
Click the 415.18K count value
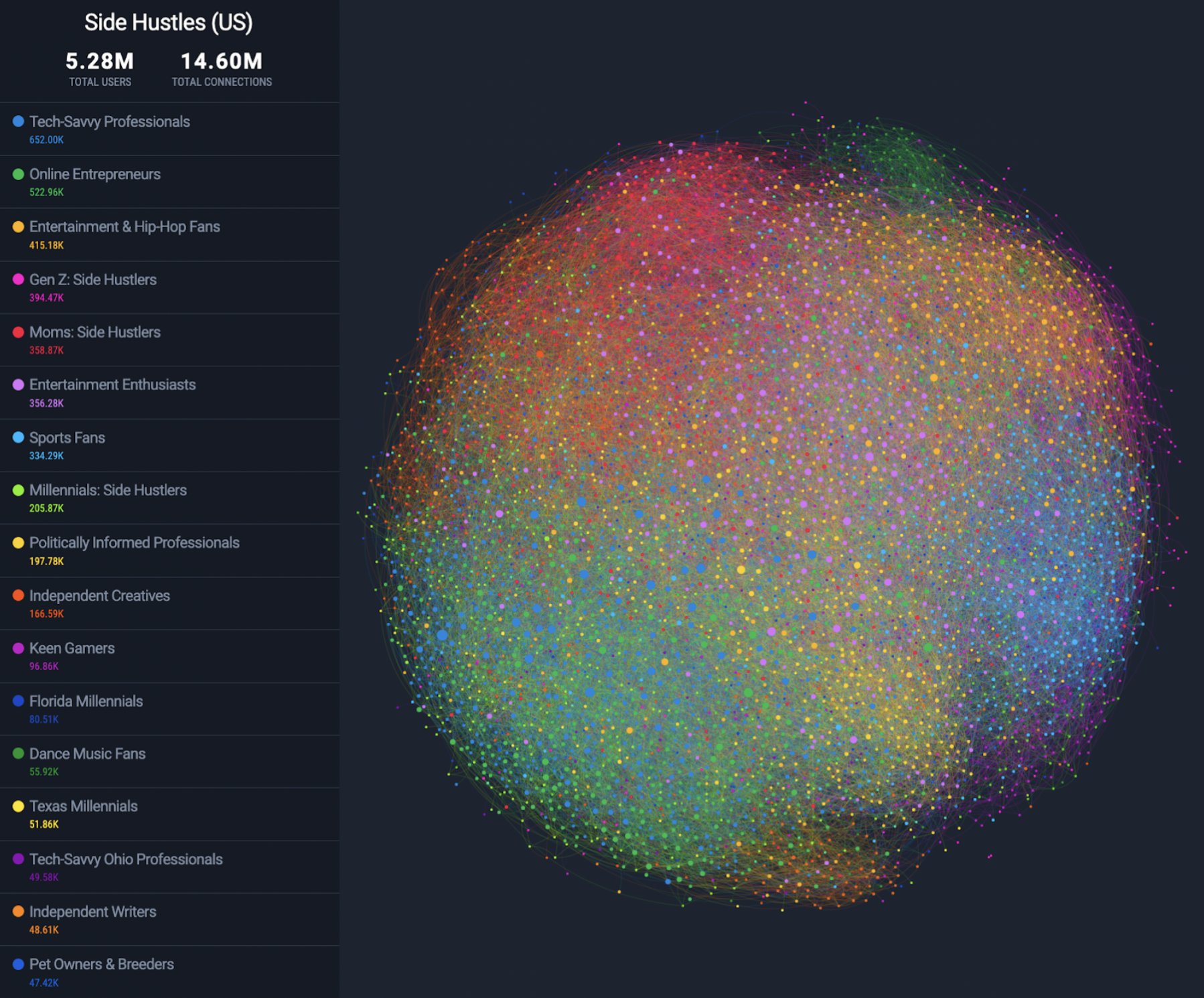coord(46,245)
